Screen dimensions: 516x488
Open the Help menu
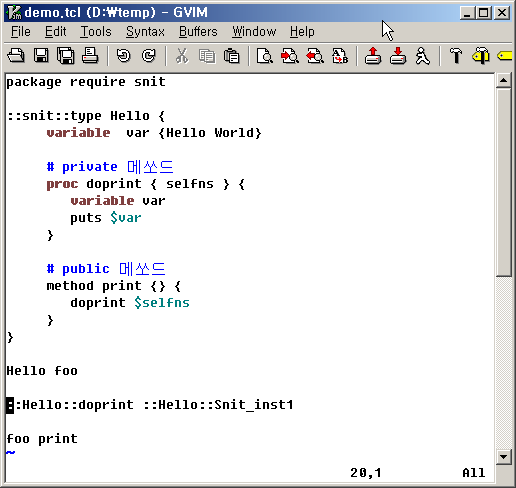click(x=302, y=32)
